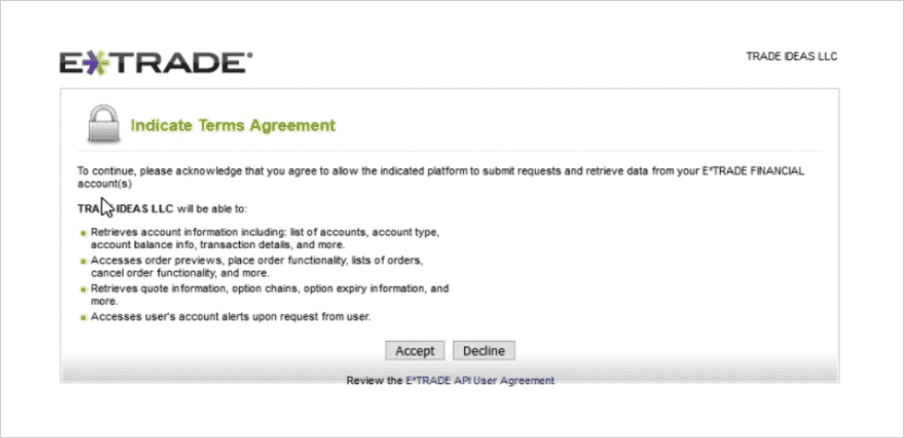
Task: Click the TRADE IDEAS LLC label at top right
Action: 792,56
